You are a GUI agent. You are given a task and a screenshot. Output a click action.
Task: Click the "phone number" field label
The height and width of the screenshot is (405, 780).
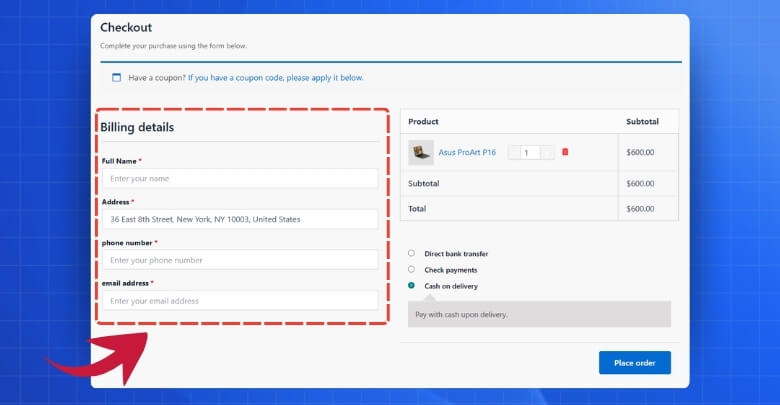click(x=127, y=243)
